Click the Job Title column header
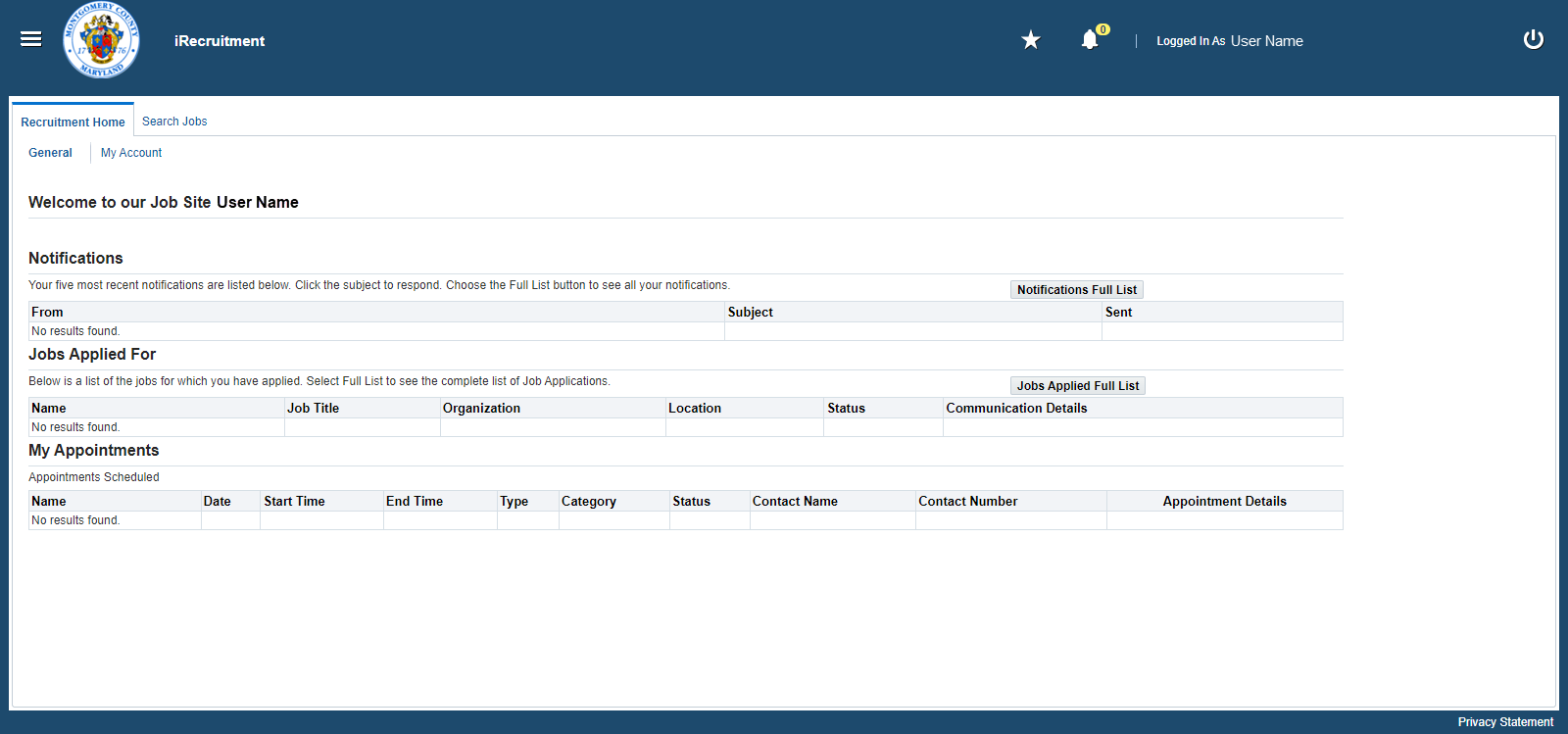This screenshot has height=734, width=1568. (x=313, y=409)
